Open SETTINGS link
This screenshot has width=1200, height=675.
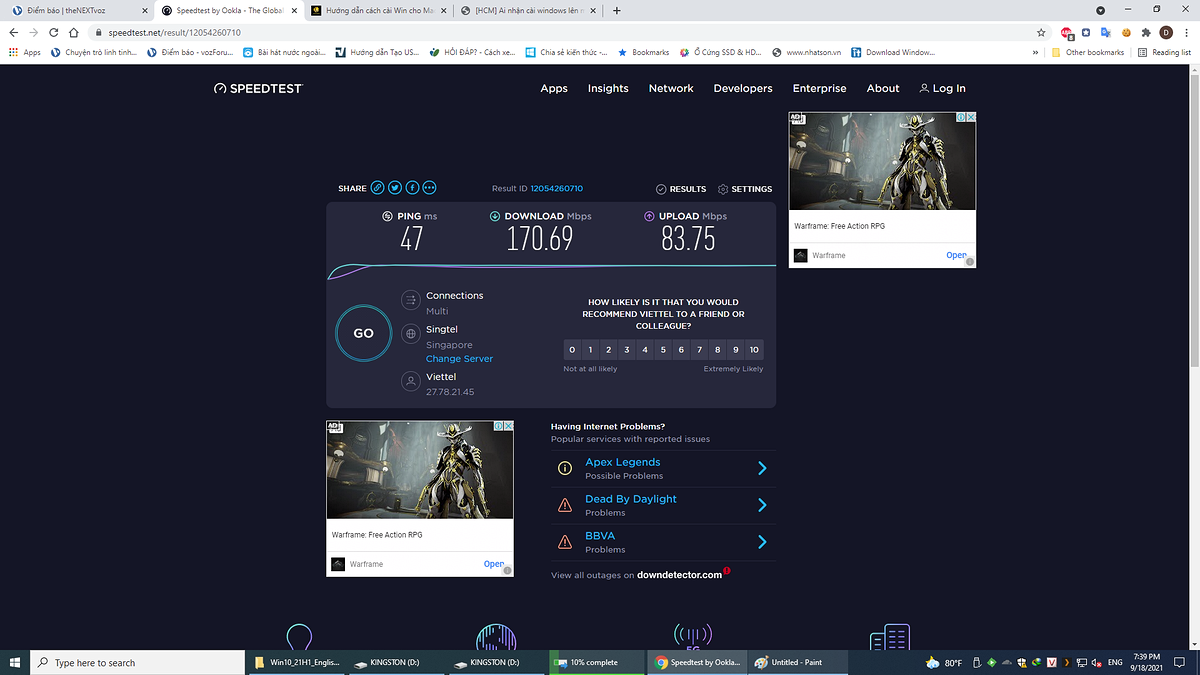[x=745, y=189]
